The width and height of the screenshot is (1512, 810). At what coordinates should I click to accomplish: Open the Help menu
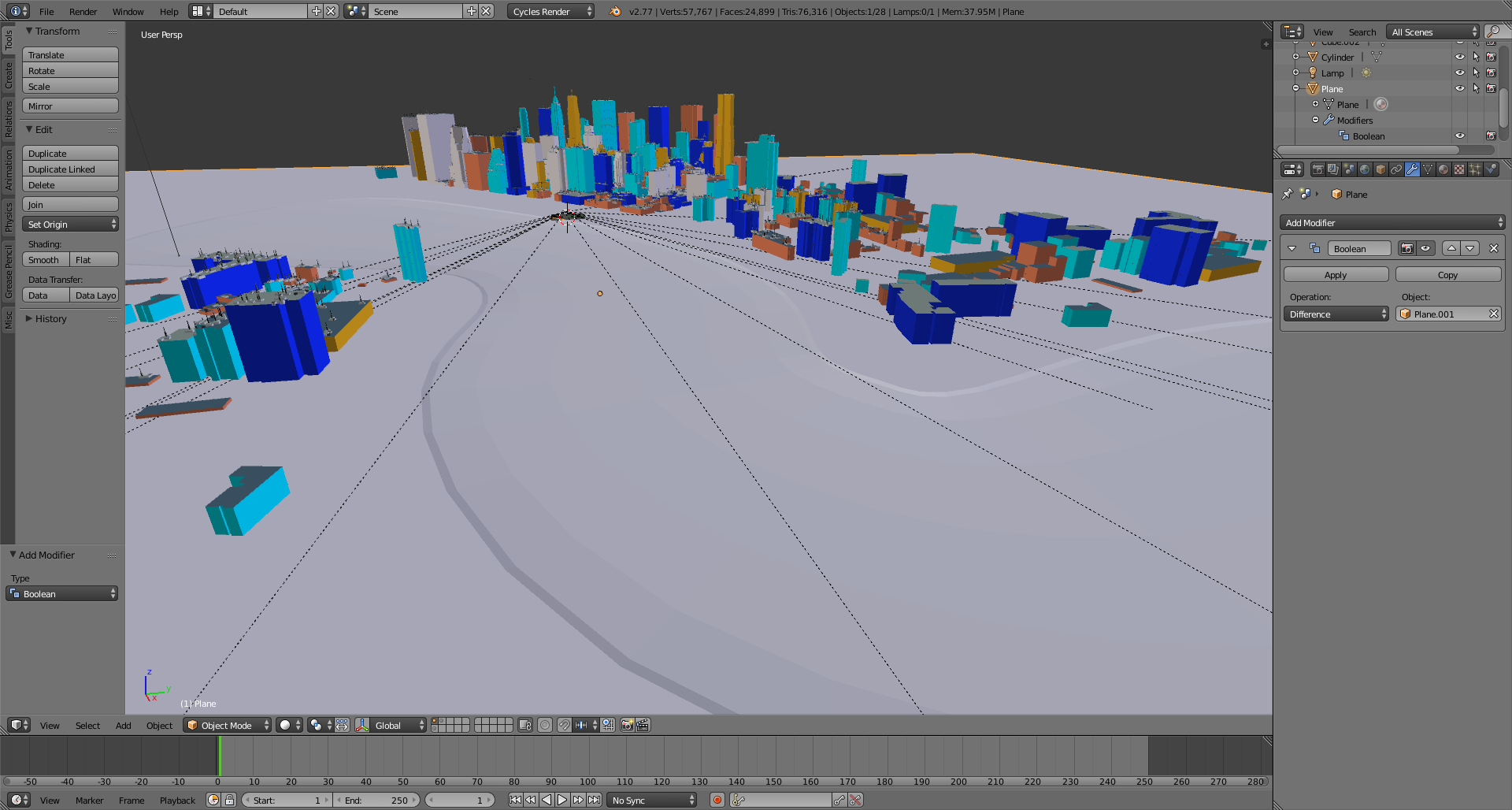click(x=169, y=11)
